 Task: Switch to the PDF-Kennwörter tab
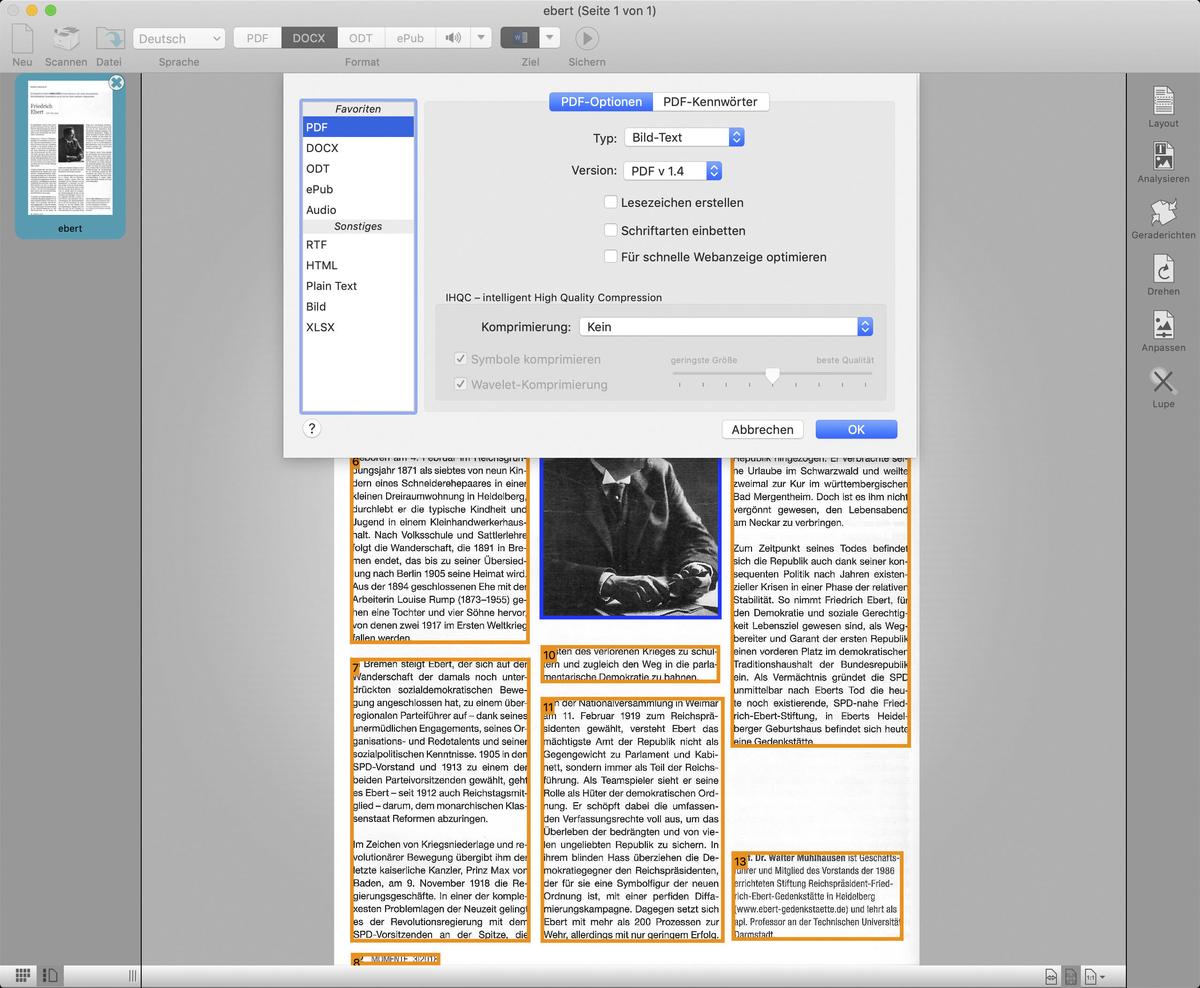pyautogui.click(x=711, y=101)
